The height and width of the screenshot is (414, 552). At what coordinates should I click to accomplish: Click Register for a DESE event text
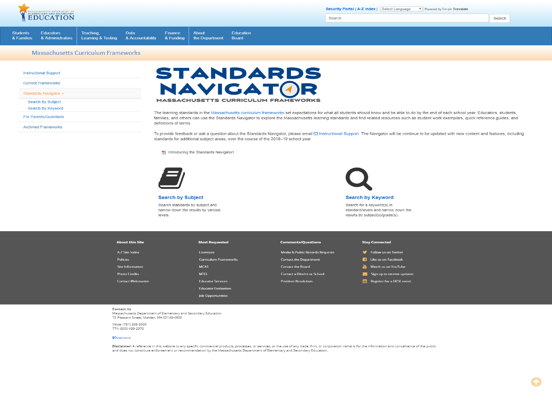click(x=391, y=281)
